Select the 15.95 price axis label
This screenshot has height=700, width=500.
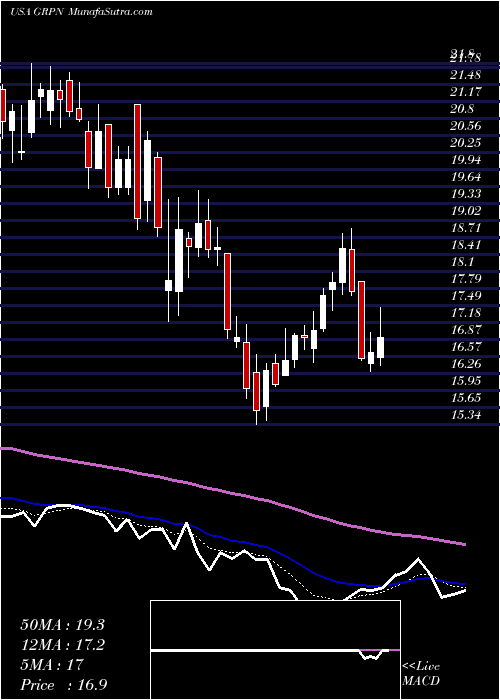tap(466, 381)
